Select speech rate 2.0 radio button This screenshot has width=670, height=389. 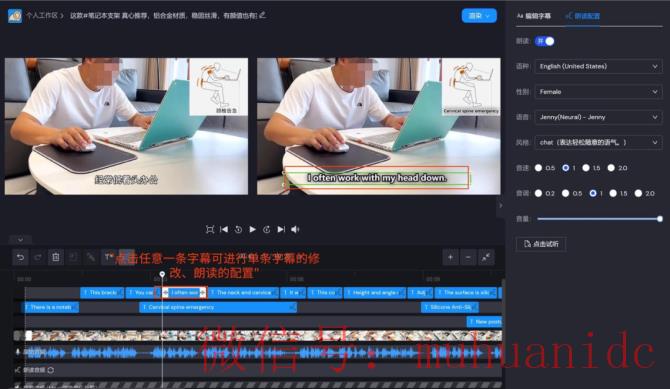(611, 168)
